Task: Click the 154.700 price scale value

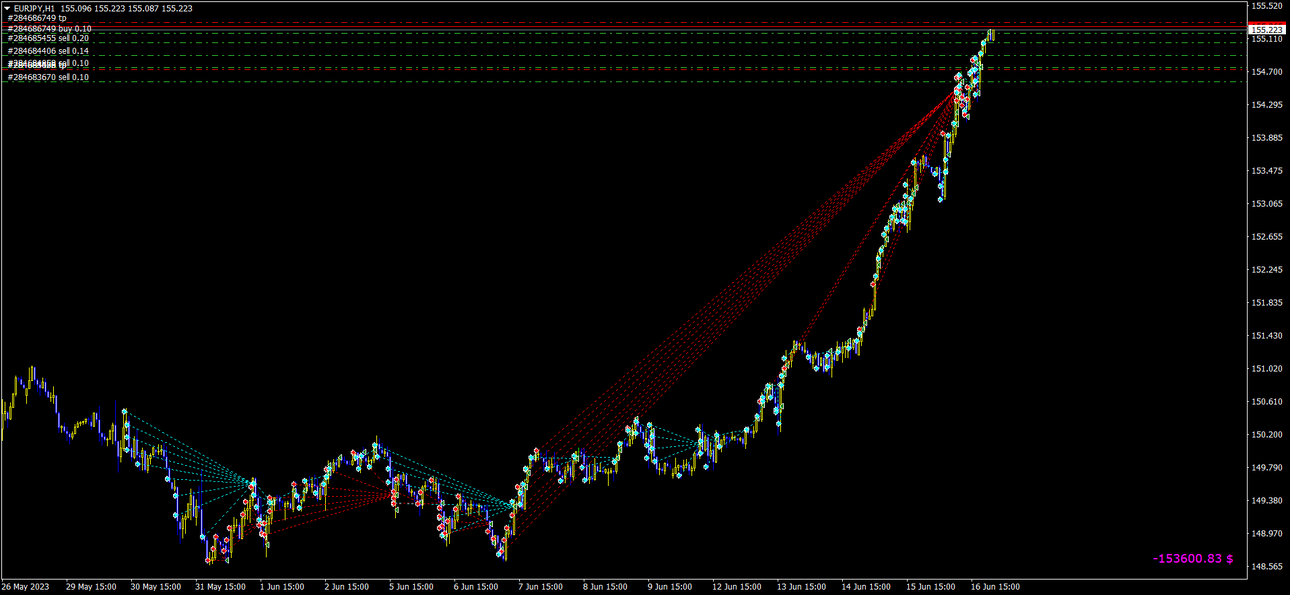Action: [x=1267, y=72]
